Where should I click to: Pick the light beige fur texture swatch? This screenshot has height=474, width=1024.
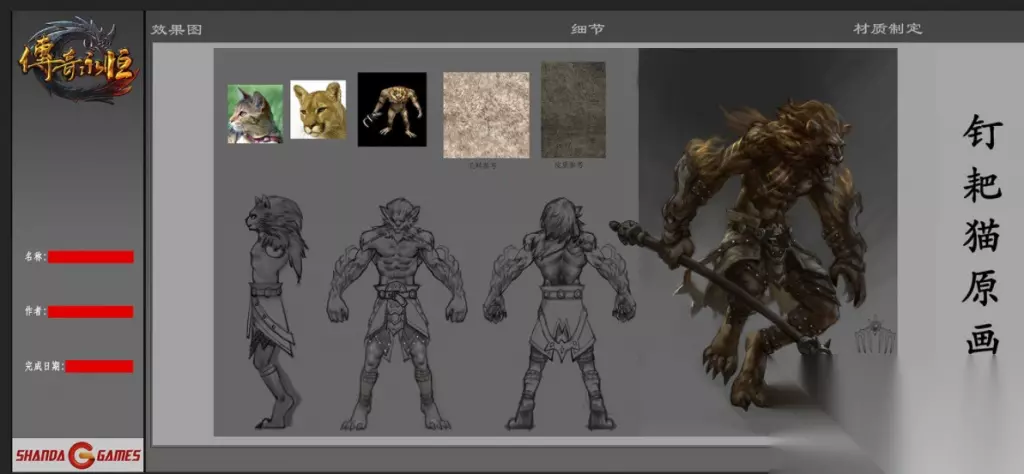pos(486,114)
